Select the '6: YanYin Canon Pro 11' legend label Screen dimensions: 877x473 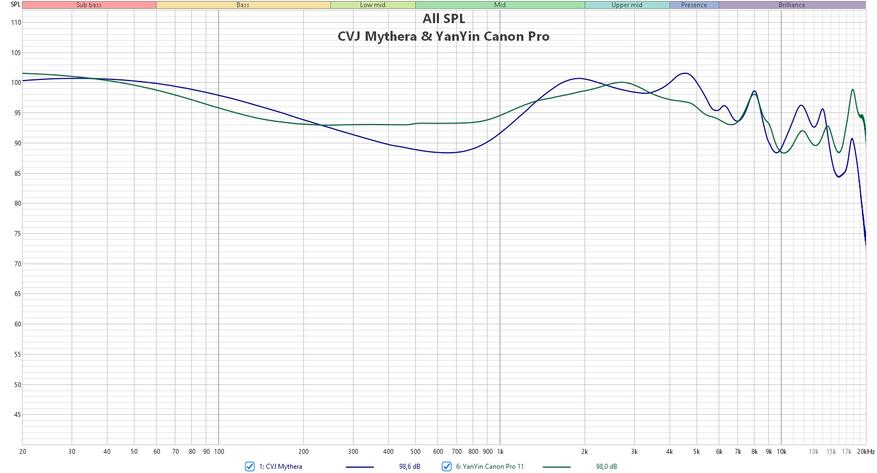[x=489, y=466]
